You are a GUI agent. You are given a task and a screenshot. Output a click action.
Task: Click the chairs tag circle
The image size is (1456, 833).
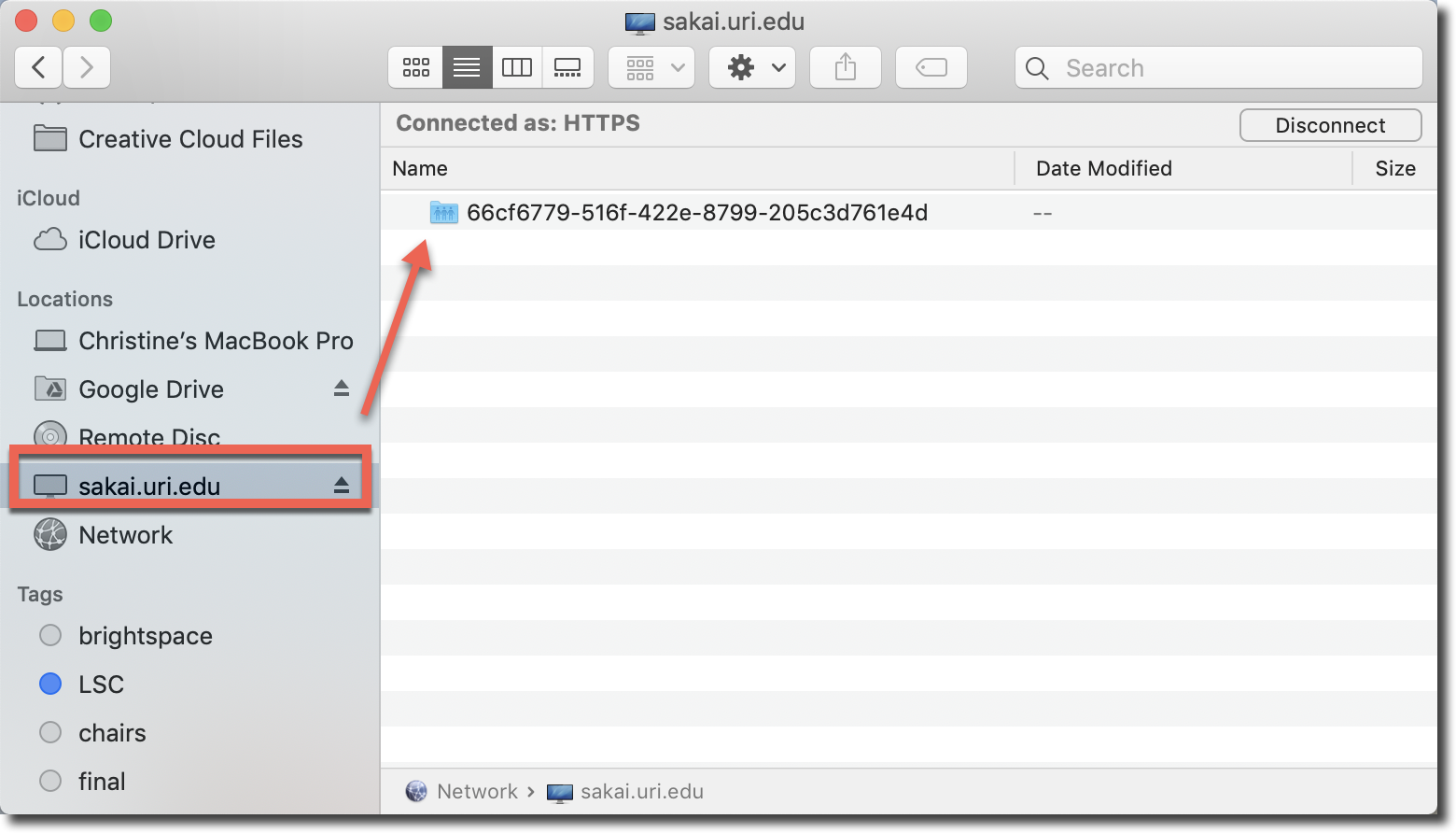(x=50, y=733)
